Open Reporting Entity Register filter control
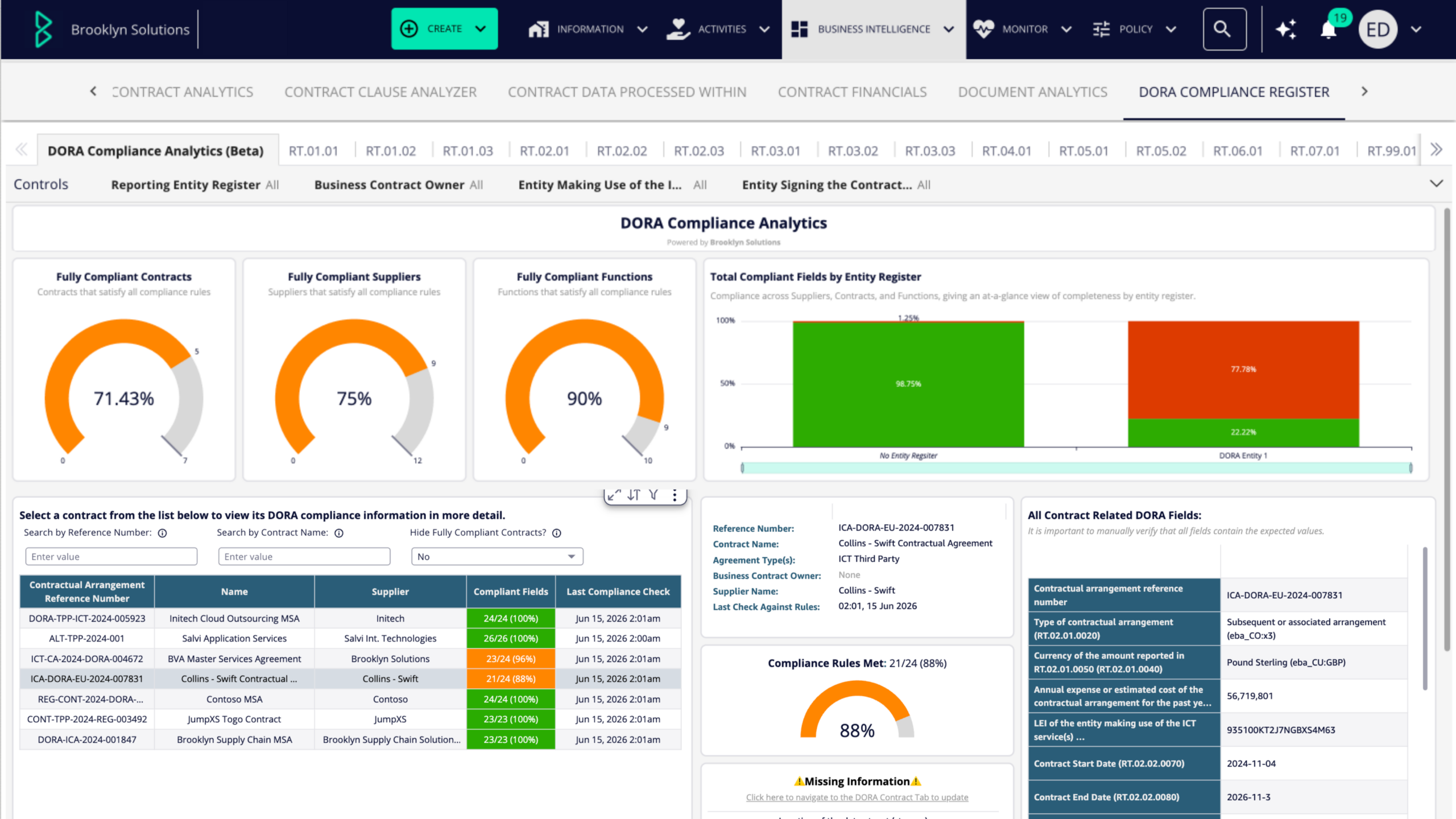Screen dimensions: 1456x819 (195, 185)
